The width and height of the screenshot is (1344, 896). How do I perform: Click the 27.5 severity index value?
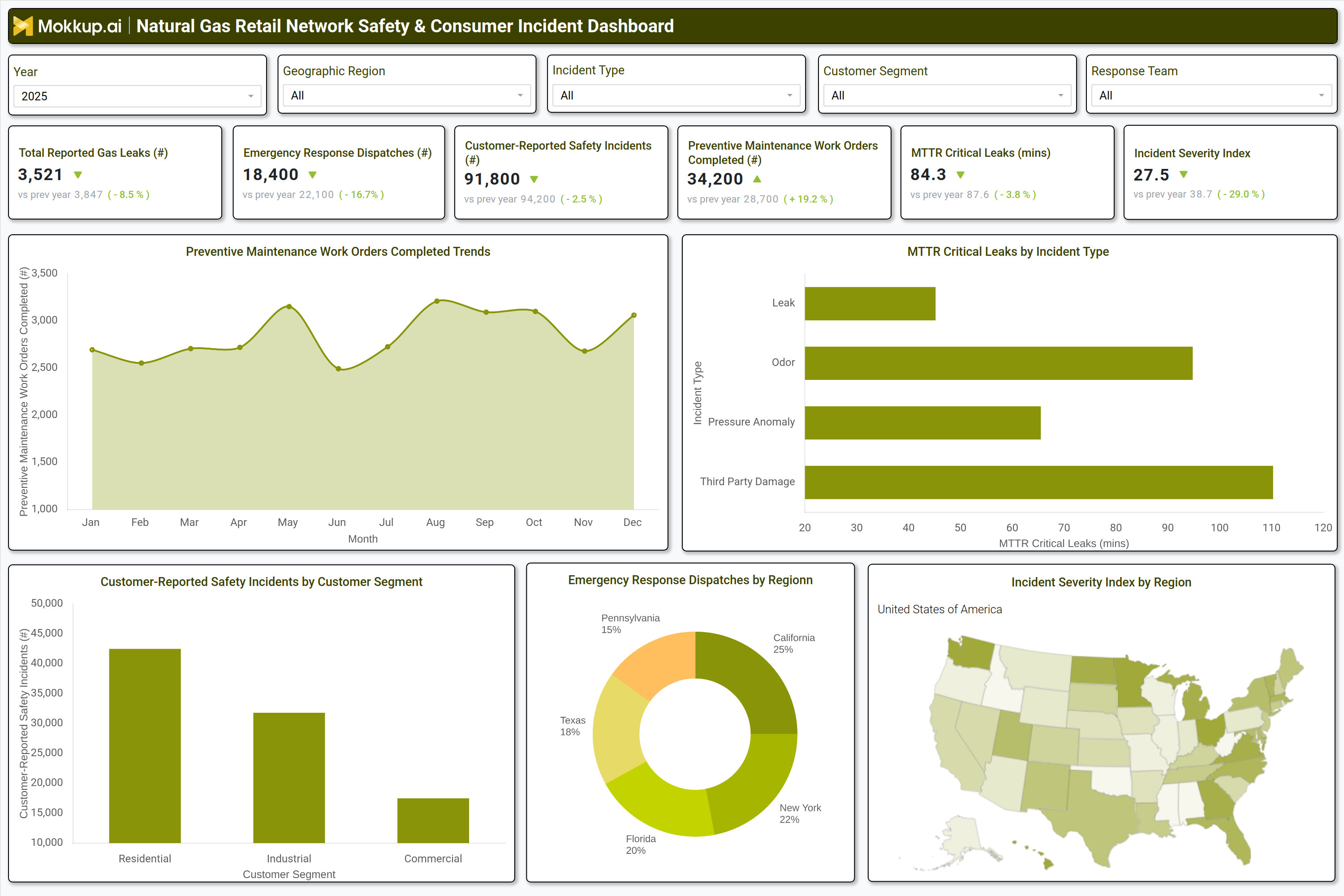coord(1151,174)
